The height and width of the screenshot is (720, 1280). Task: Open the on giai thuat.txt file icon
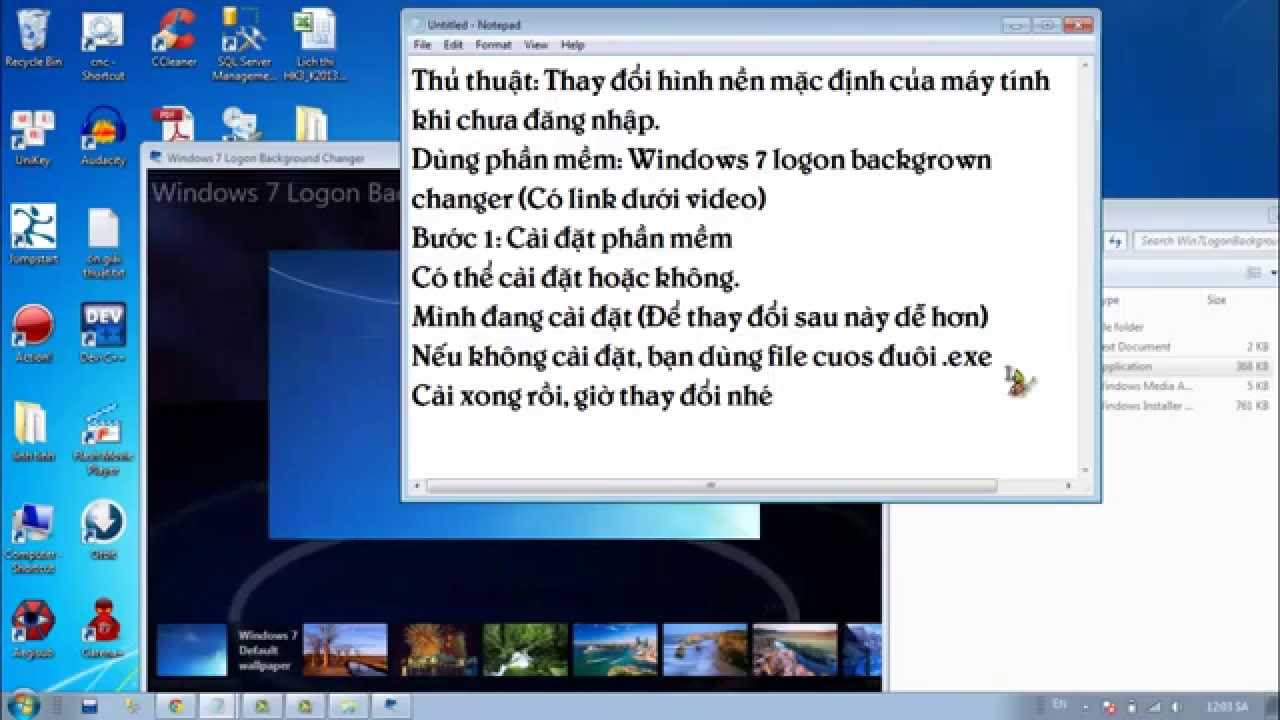[x=103, y=242]
